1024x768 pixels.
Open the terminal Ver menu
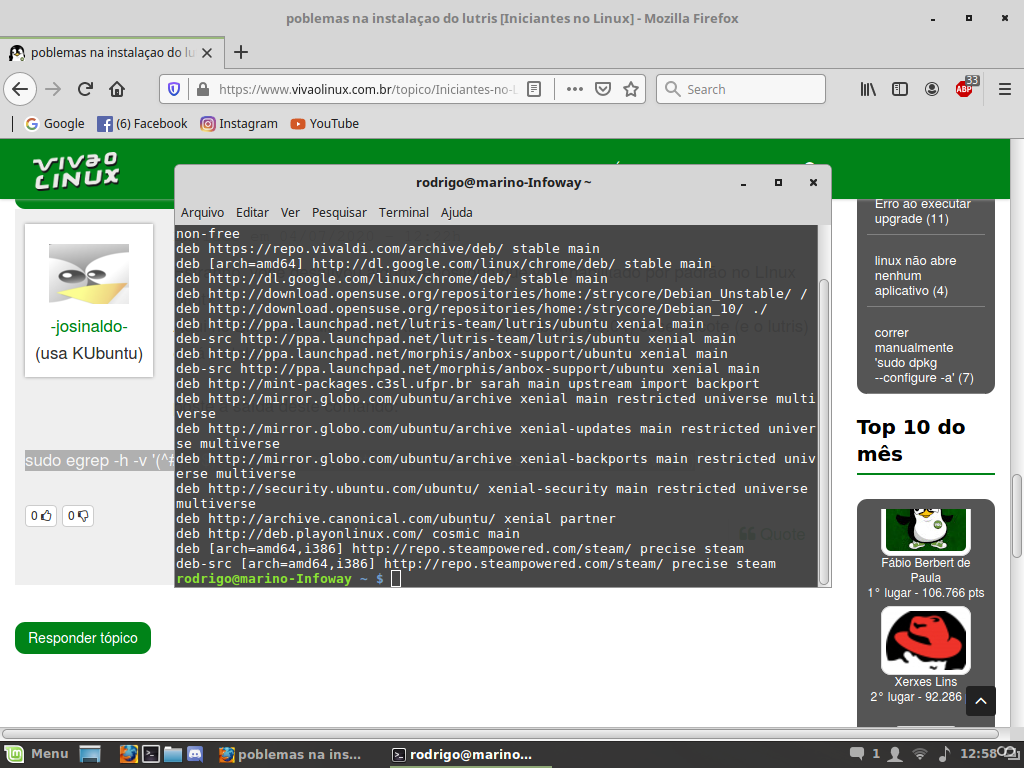click(x=290, y=212)
